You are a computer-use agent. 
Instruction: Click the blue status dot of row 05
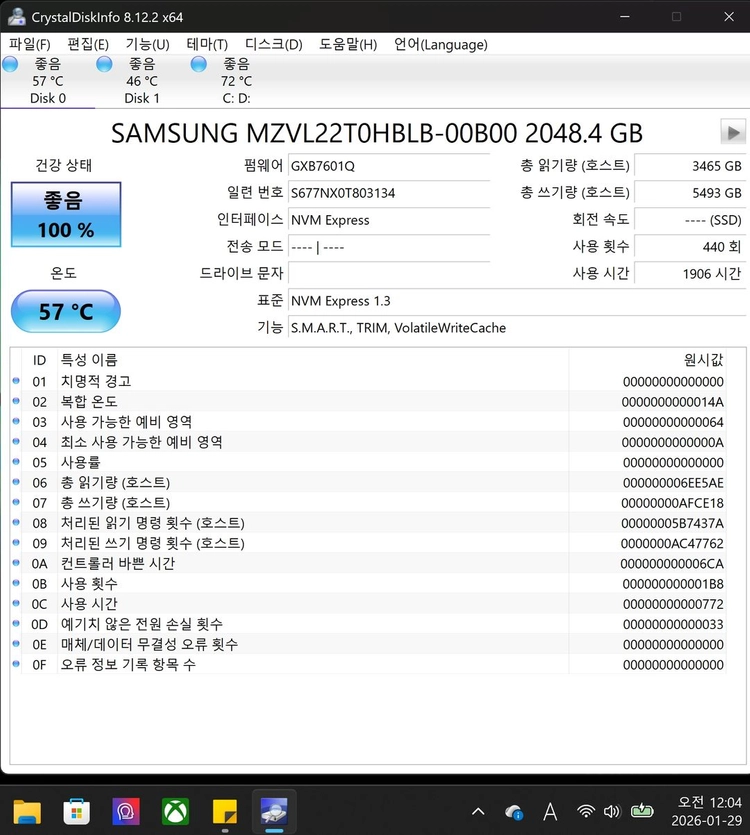pos(16,462)
